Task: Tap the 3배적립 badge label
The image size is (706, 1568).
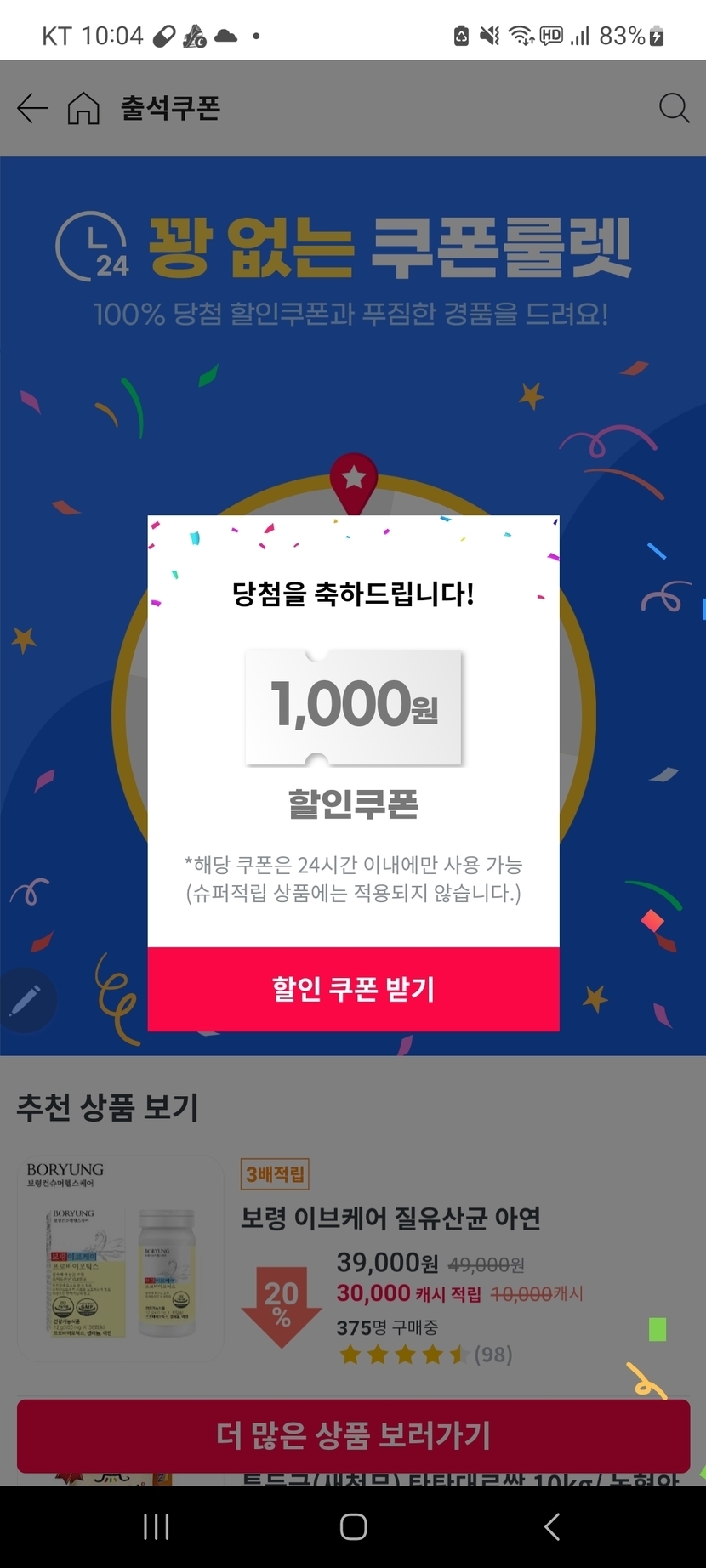Action: point(275,1174)
